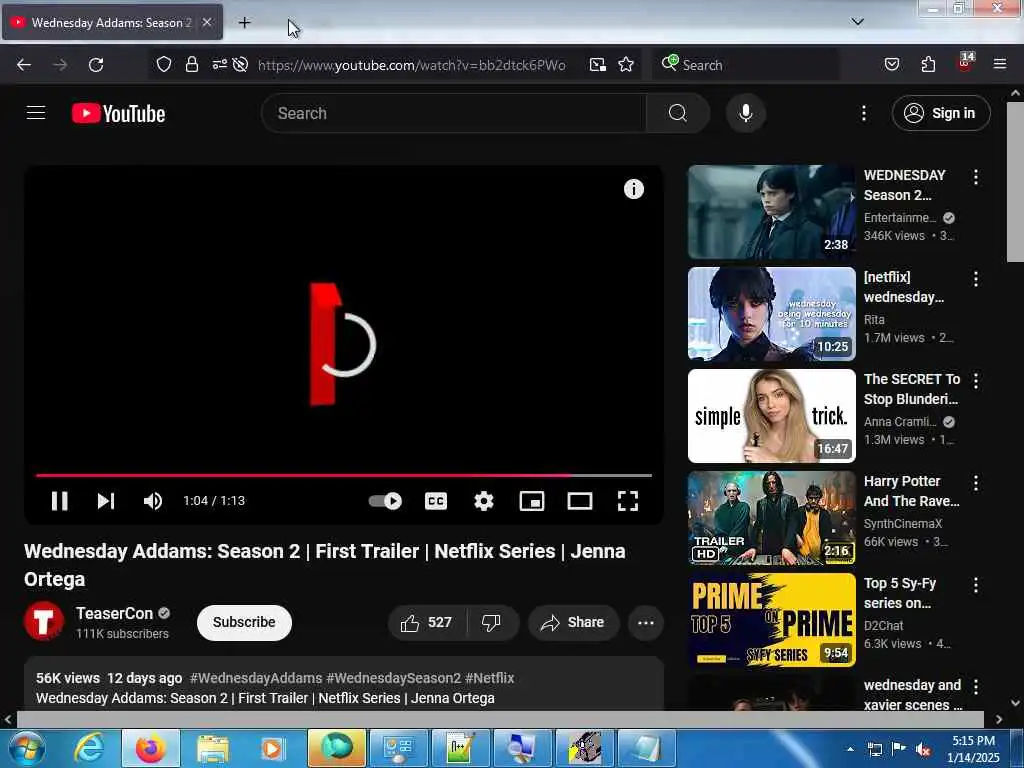Enter fullscreen mode on player
Viewport: 1024px width, 768px height.
628,501
